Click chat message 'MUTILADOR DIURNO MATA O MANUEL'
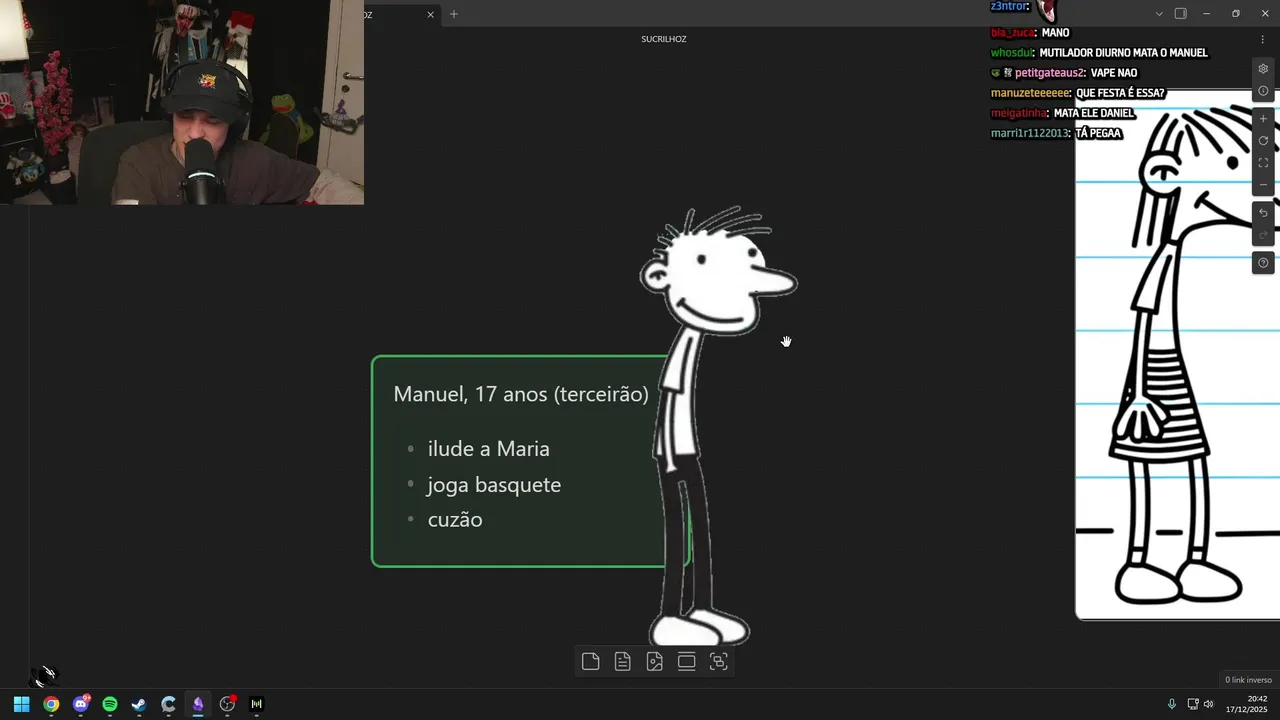This screenshot has width=1280, height=720. (1123, 53)
